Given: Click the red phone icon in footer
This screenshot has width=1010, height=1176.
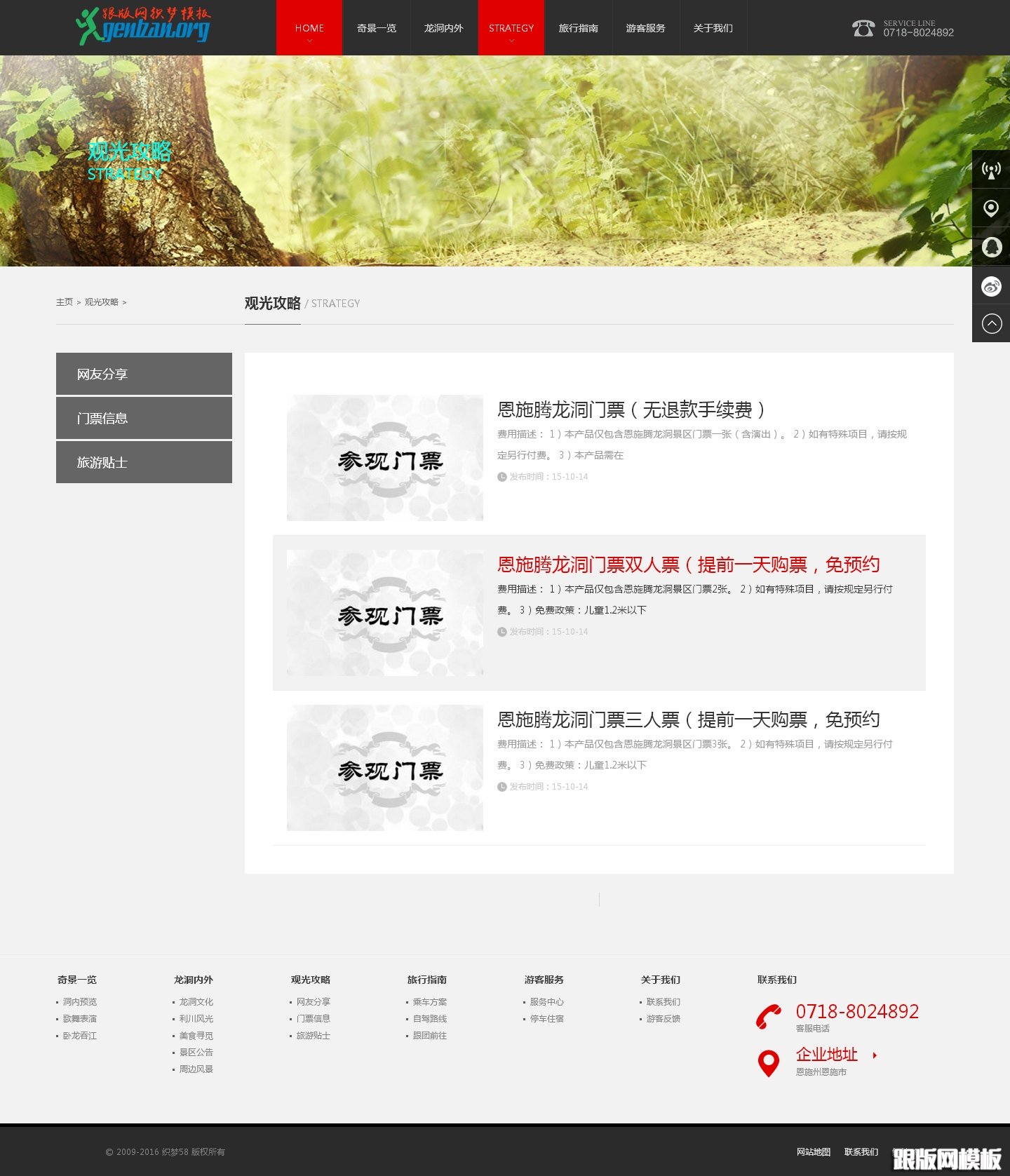Looking at the screenshot, I should tap(769, 1017).
